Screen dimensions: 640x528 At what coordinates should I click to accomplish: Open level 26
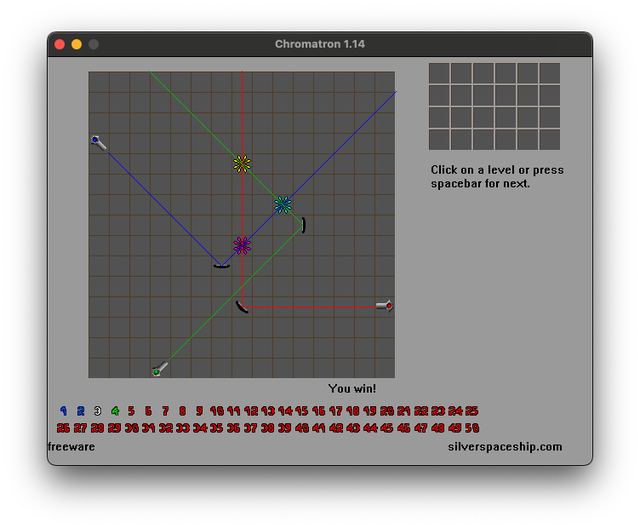[x=63, y=428]
